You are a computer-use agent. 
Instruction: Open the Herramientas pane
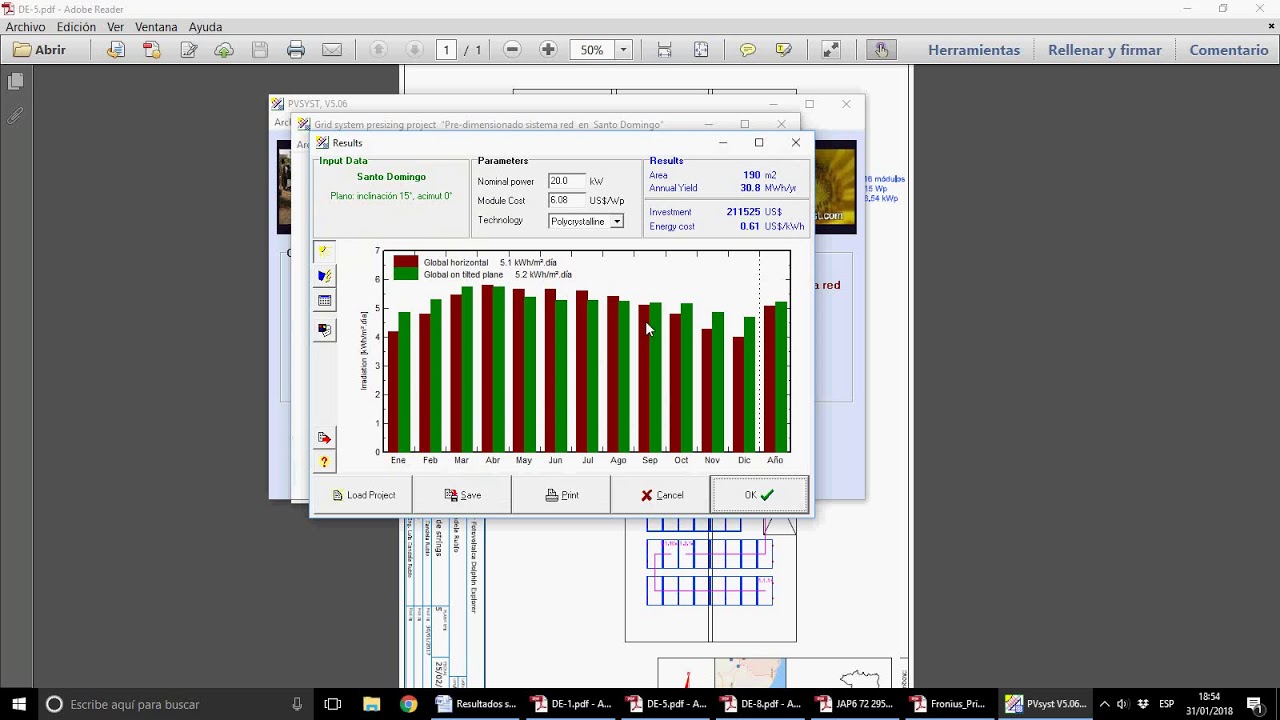coord(974,50)
